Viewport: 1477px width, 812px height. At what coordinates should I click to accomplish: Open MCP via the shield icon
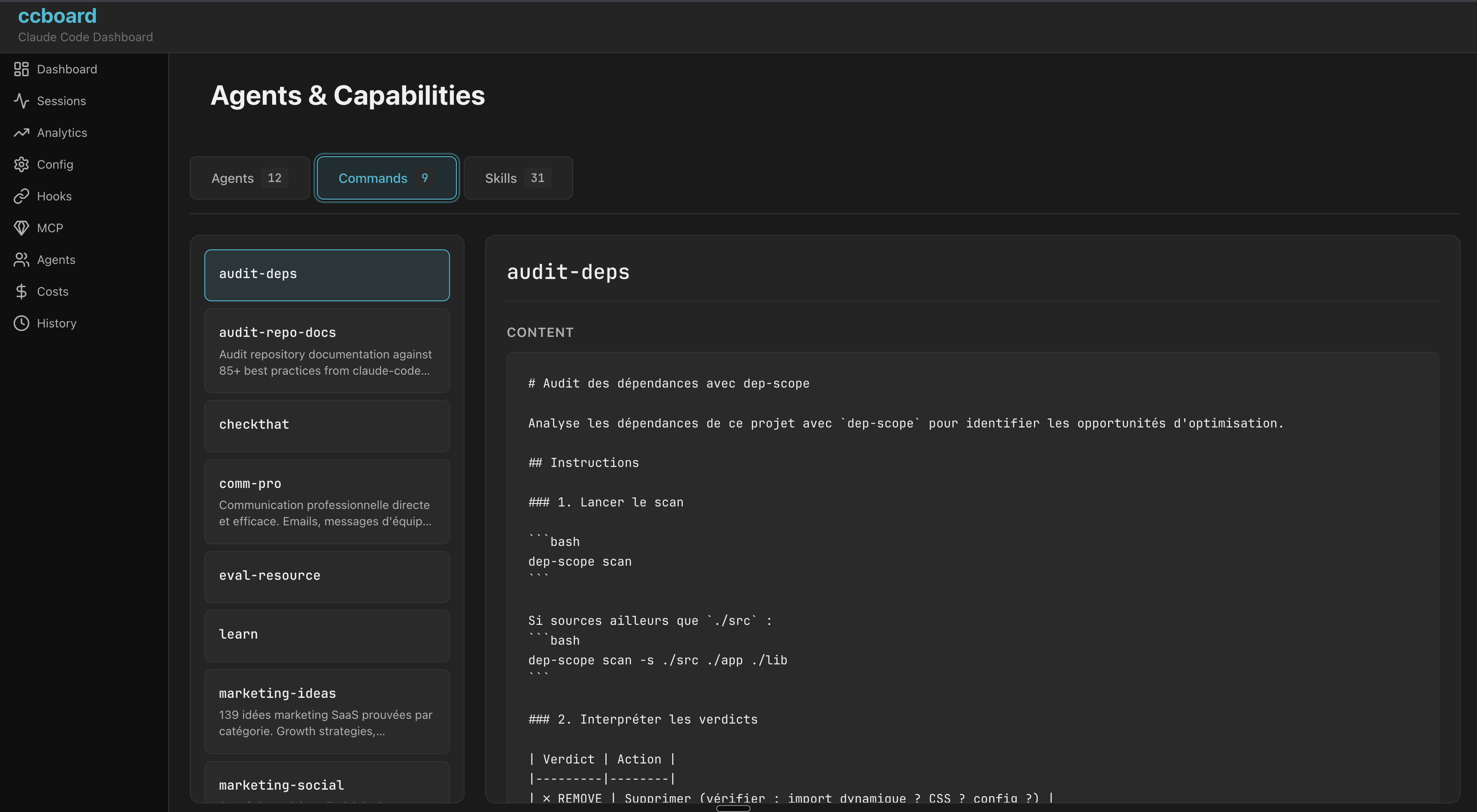(21, 227)
